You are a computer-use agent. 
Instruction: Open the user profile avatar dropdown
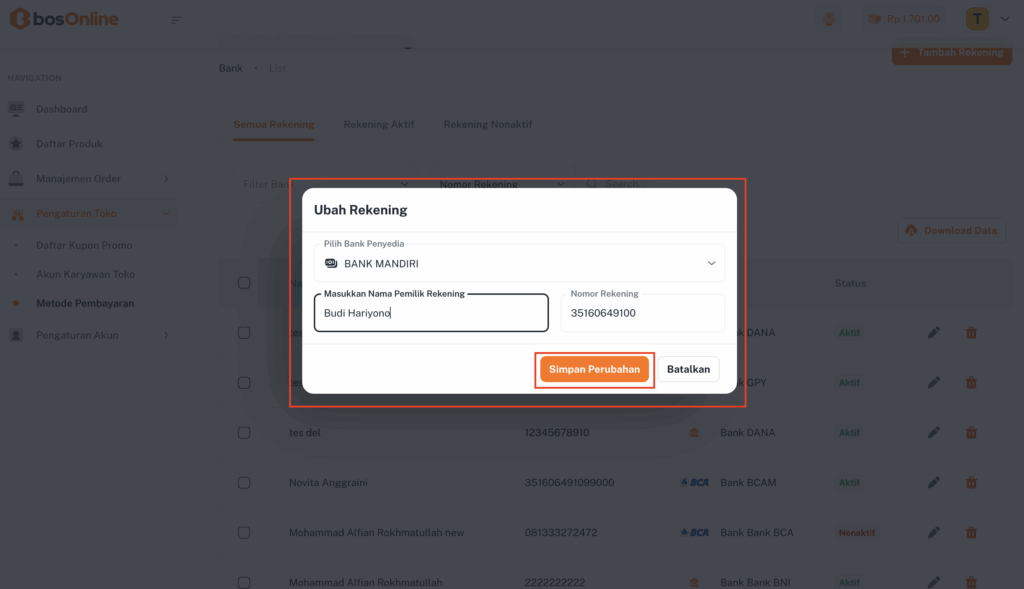pyautogui.click(x=977, y=19)
